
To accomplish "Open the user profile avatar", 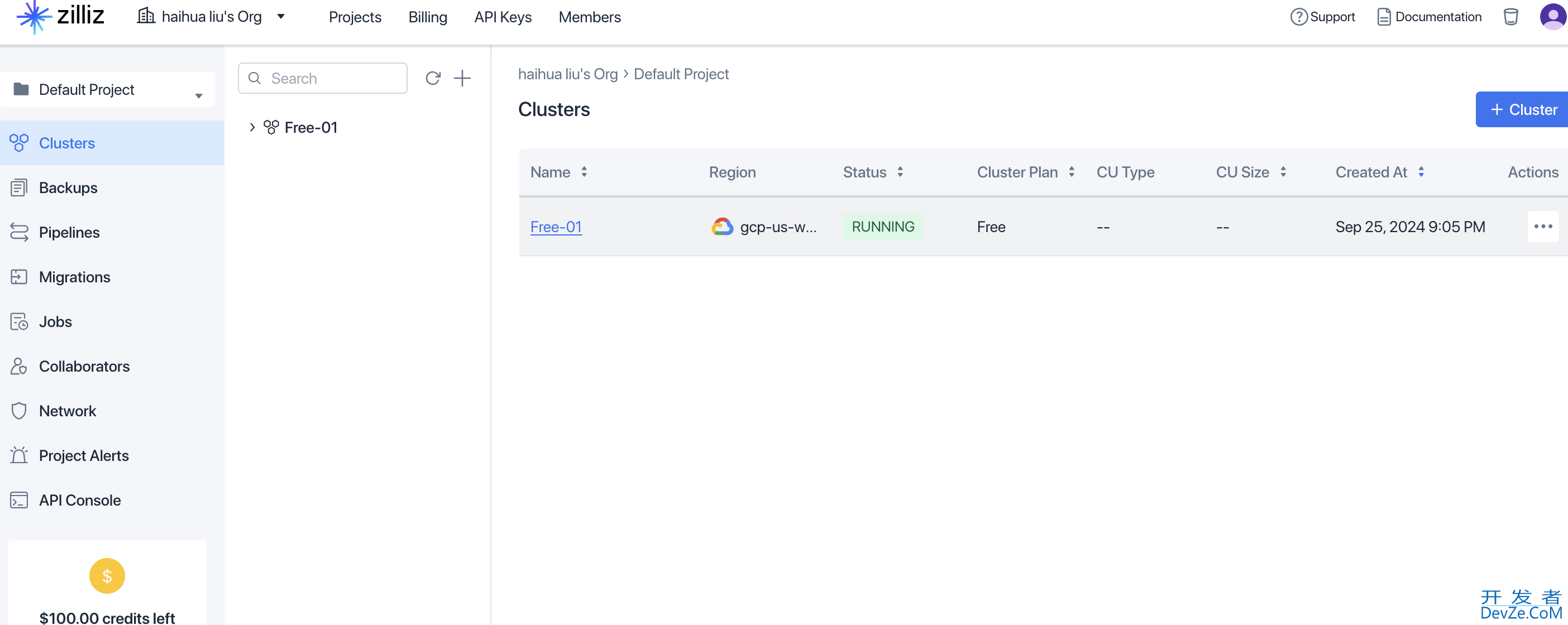I will click(1553, 16).
